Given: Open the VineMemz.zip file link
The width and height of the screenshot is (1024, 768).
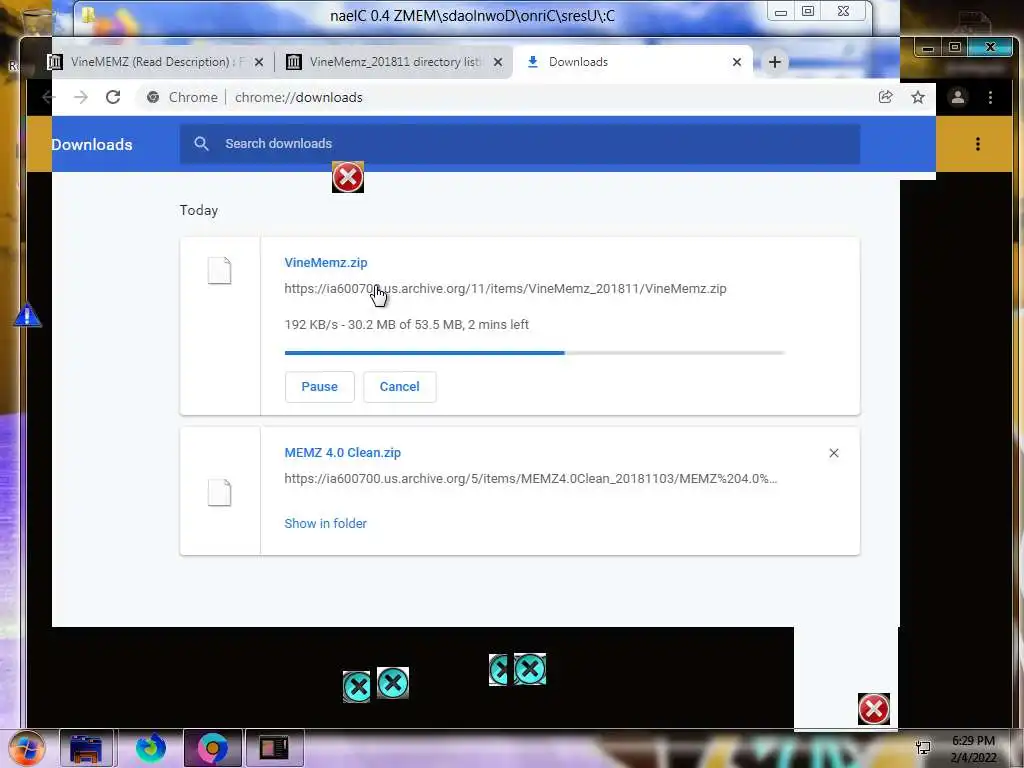Looking at the screenshot, I should coord(326,263).
